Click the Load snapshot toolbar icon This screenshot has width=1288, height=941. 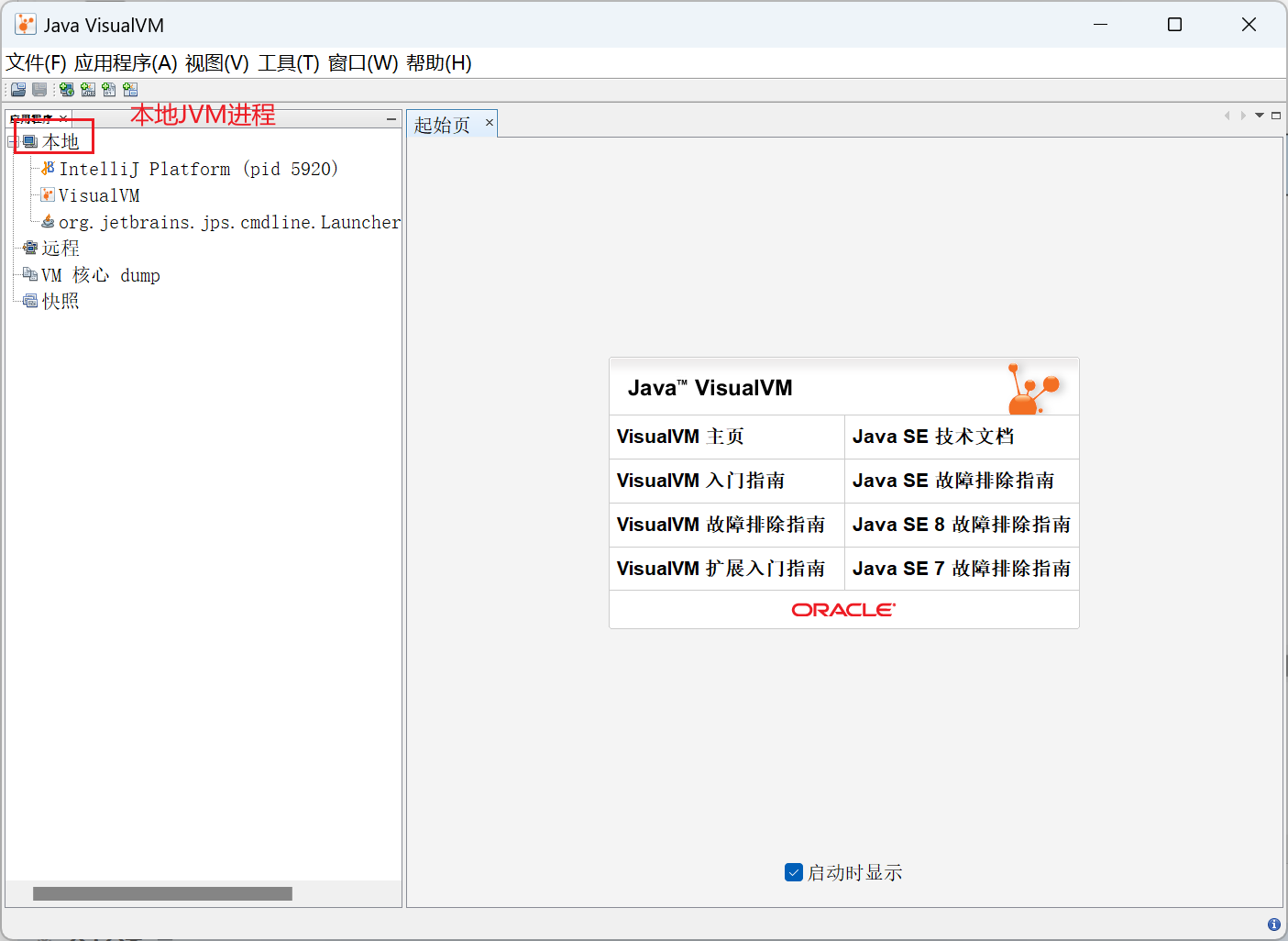coord(18,89)
